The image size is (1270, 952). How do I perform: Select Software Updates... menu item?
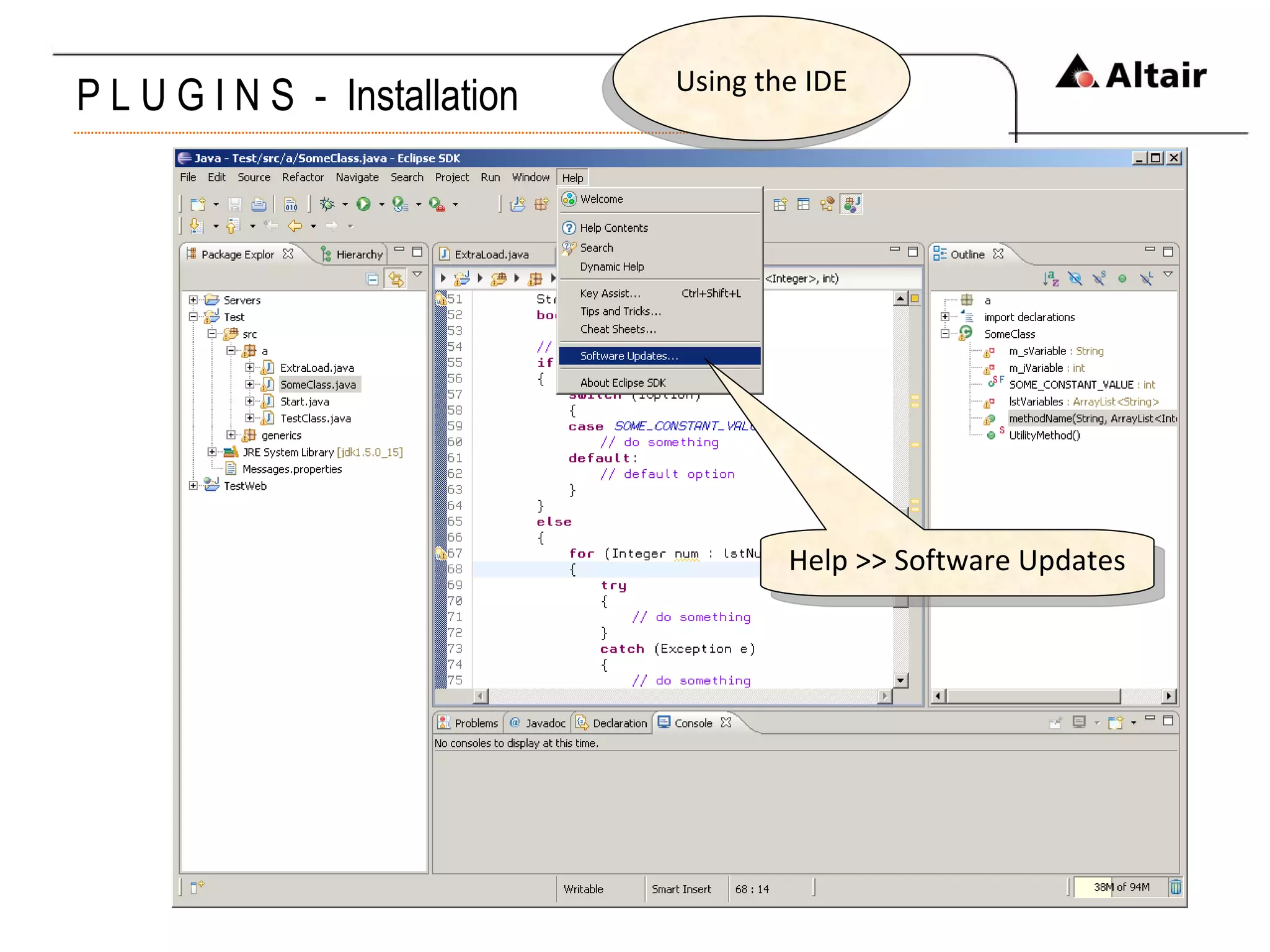pos(660,356)
